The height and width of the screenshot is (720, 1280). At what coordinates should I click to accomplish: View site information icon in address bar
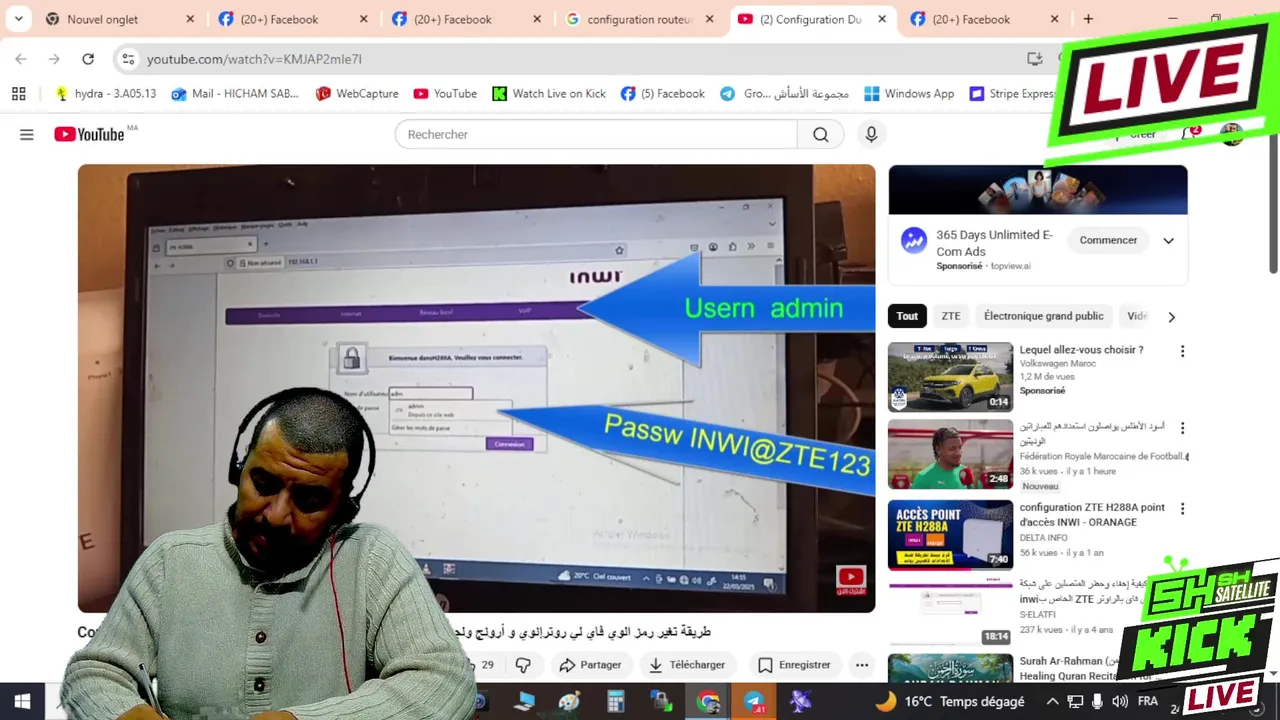tap(128, 59)
